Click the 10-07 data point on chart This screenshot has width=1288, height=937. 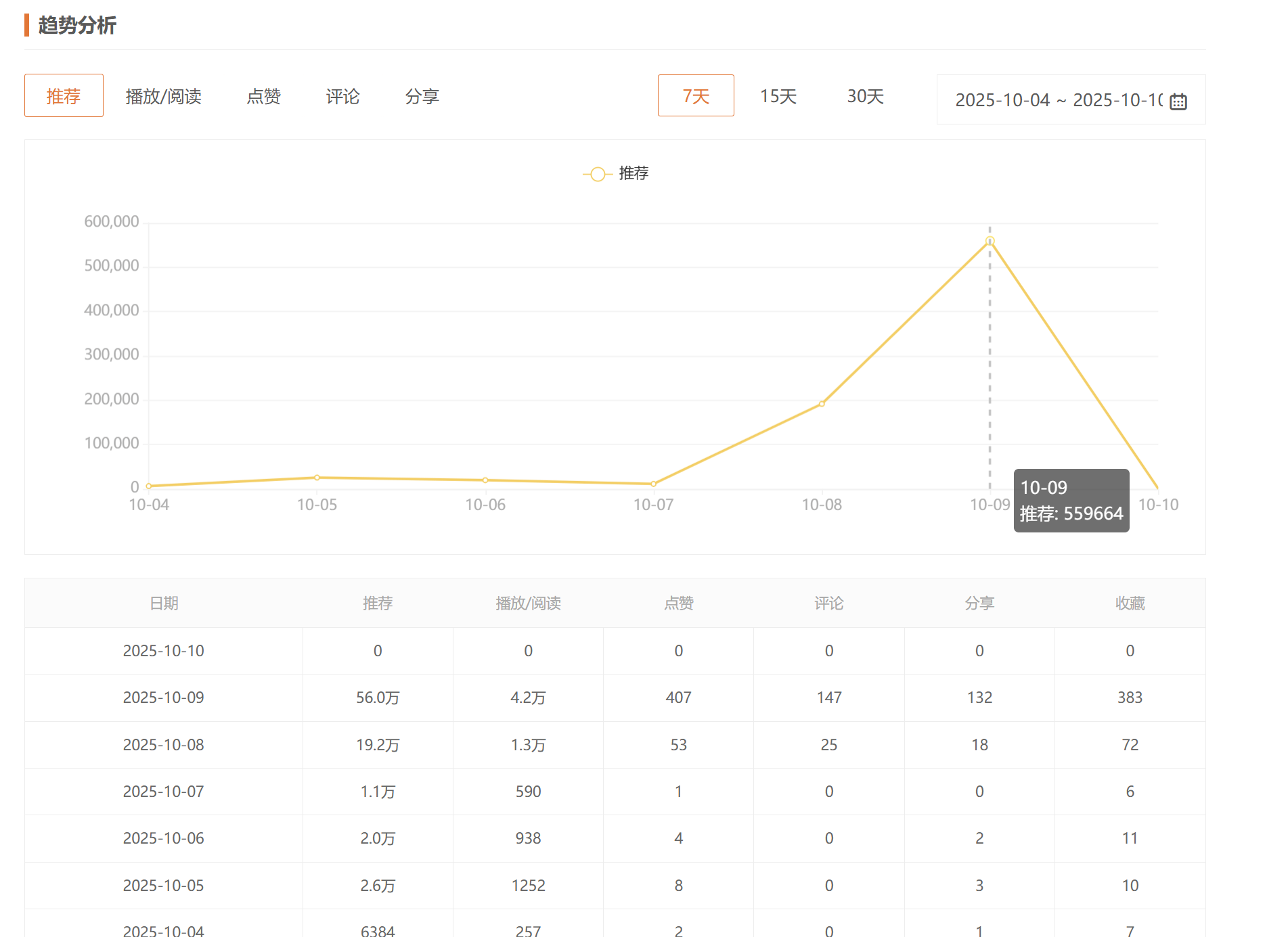tap(653, 484)
